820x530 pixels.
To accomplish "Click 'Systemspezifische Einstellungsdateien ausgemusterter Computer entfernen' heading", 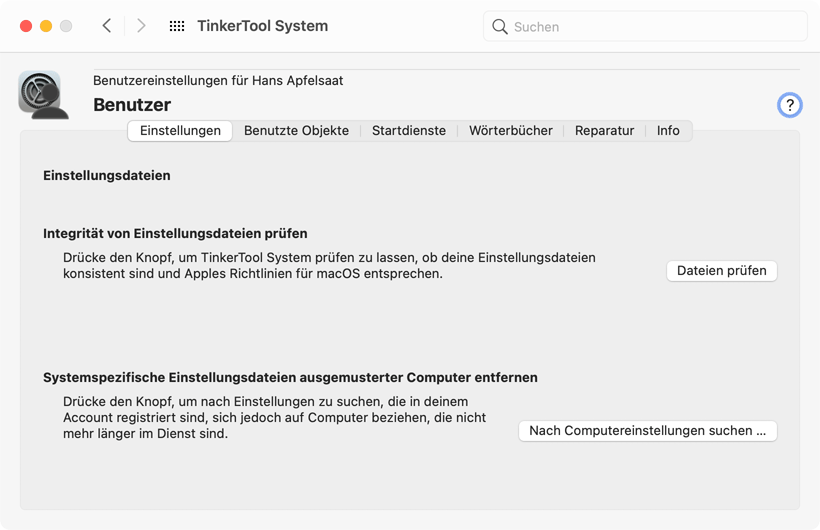I will click(290, 377).
